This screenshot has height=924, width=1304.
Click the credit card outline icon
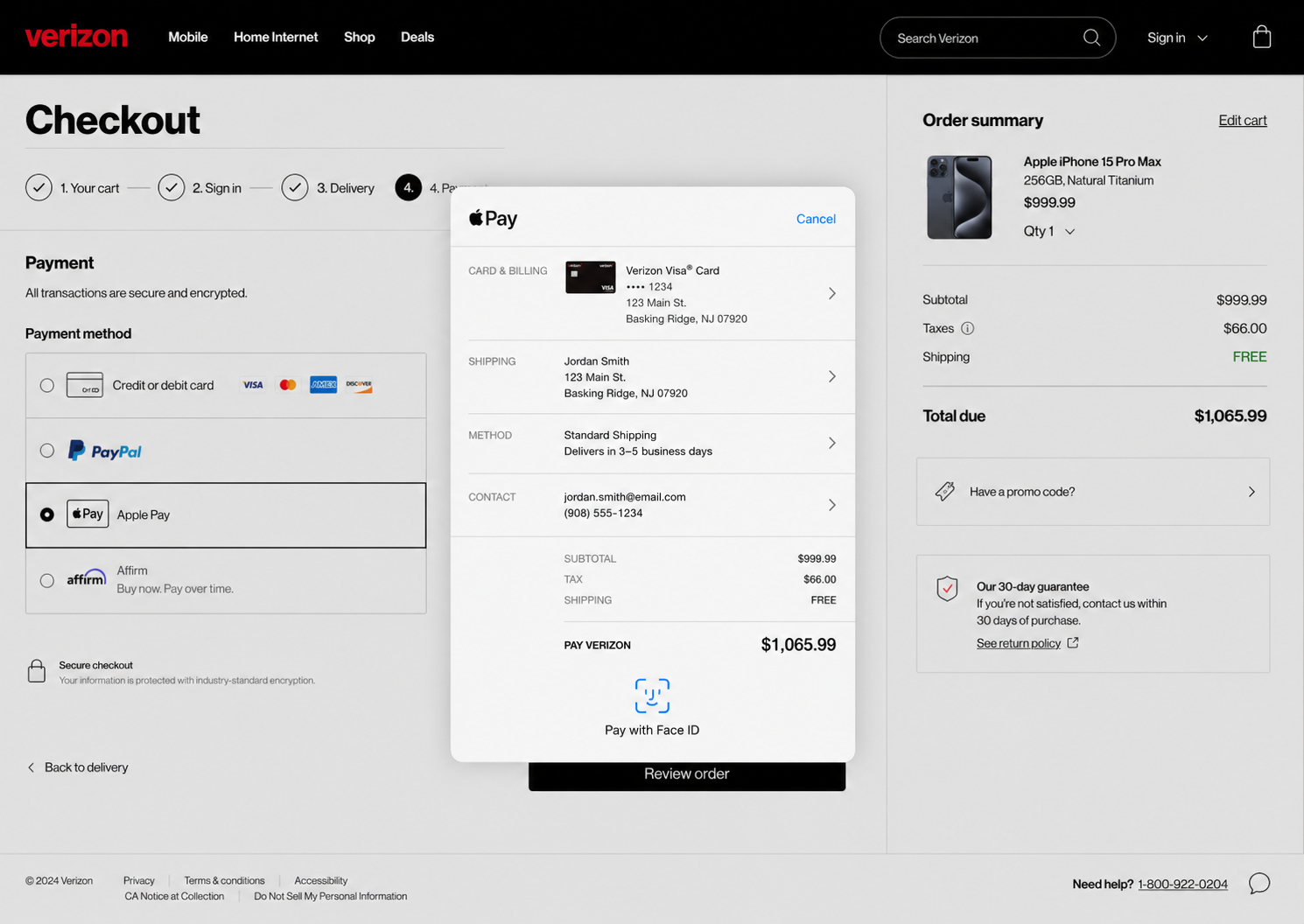point(85,385)
